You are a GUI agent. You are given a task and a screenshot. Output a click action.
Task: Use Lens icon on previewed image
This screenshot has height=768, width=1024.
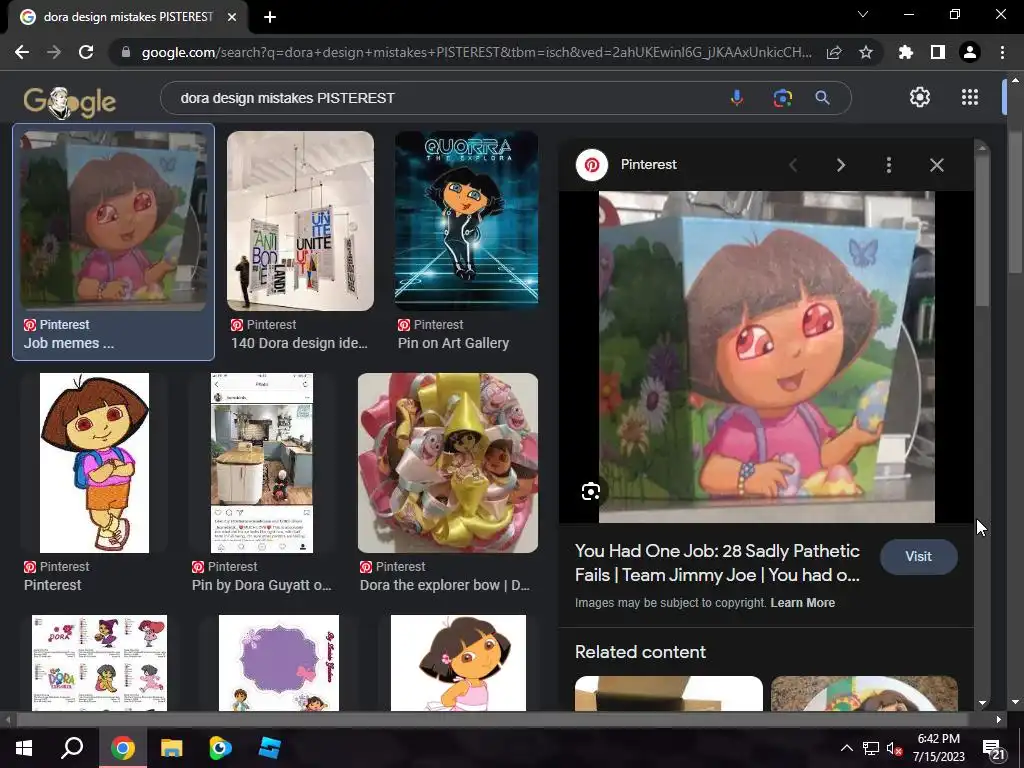(590, 491)
